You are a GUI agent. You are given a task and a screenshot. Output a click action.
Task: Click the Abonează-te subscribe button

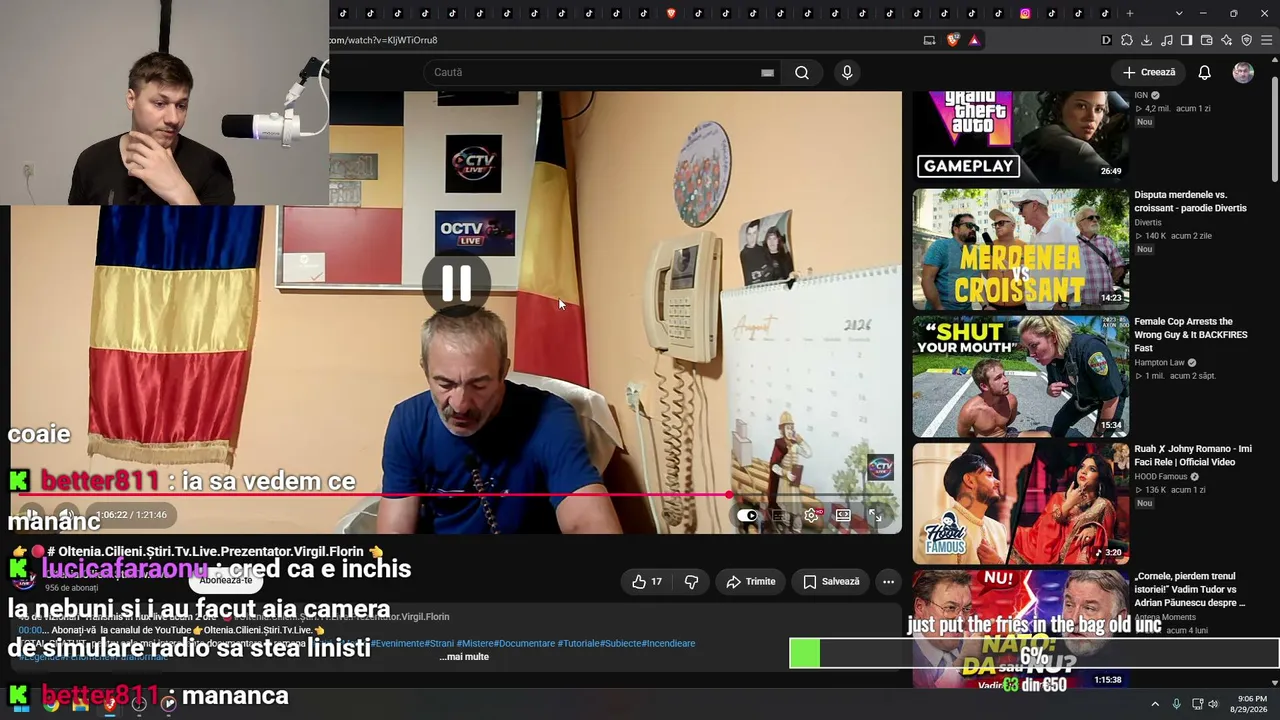pos(226,580)
